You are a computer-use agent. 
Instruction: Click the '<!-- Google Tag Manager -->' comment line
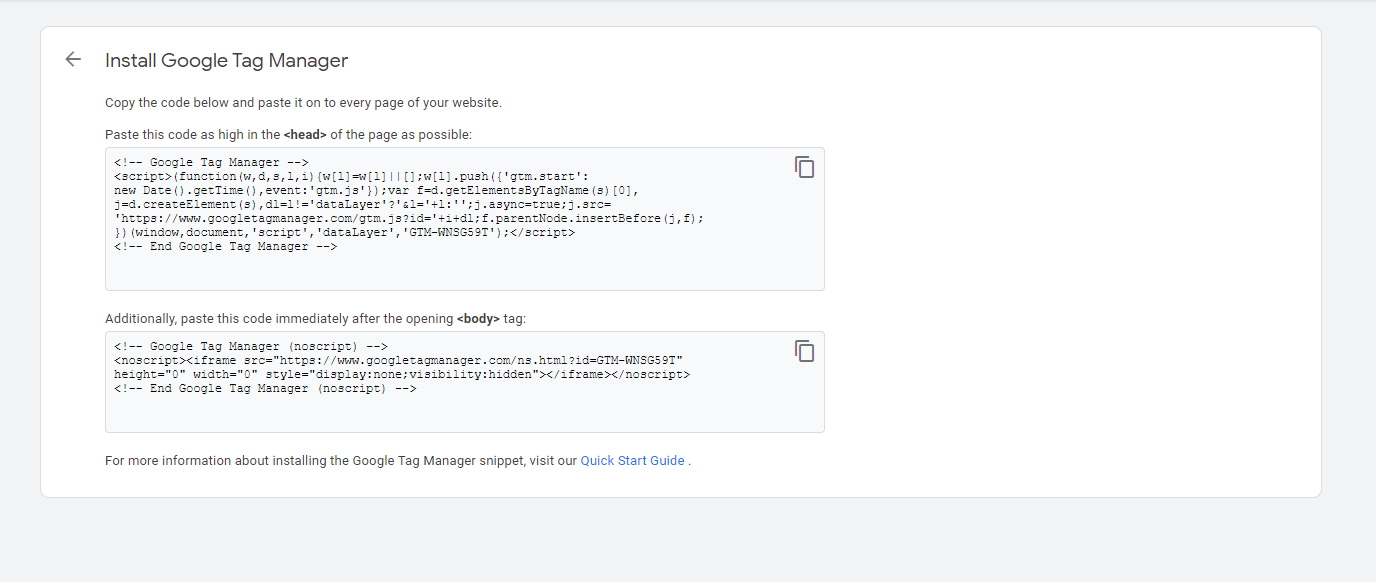pyautogui.click(x=212, y=162)
